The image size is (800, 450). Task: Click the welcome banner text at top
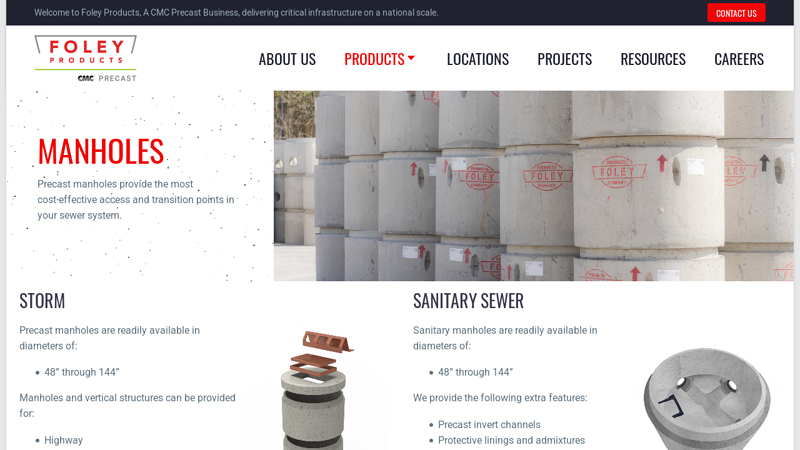coord(236,13)
